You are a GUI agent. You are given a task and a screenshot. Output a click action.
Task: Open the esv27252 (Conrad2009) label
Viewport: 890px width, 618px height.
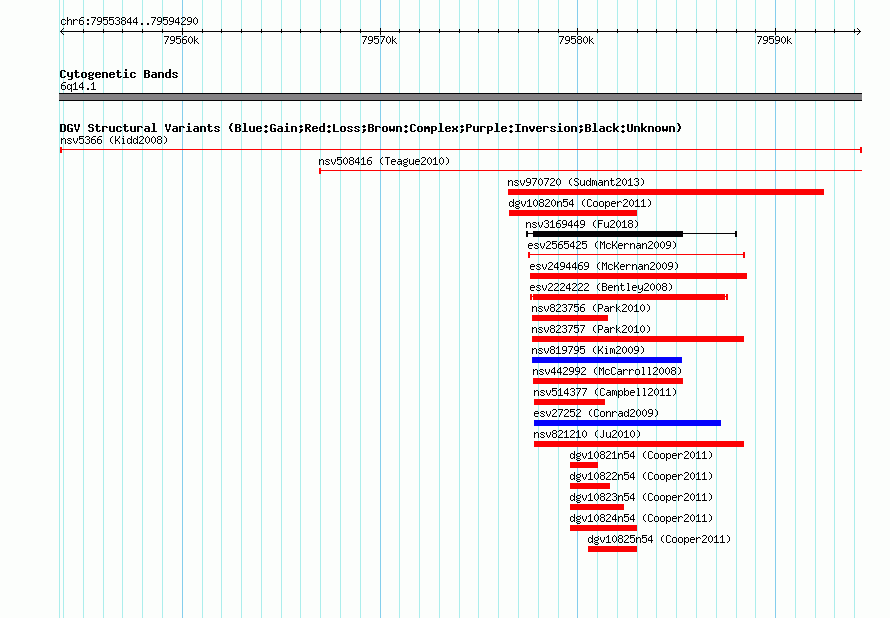pyautogui.click(x=596, y=413)
